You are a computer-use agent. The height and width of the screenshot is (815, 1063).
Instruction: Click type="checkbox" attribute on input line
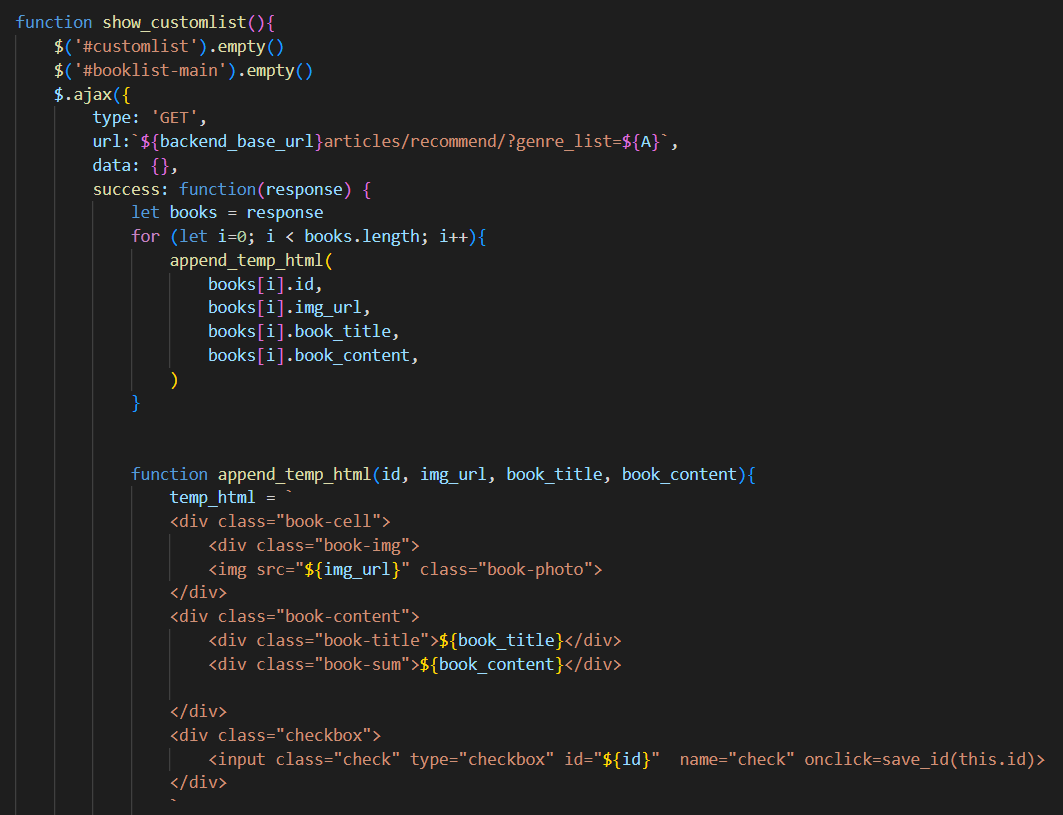tap(482, 759)
